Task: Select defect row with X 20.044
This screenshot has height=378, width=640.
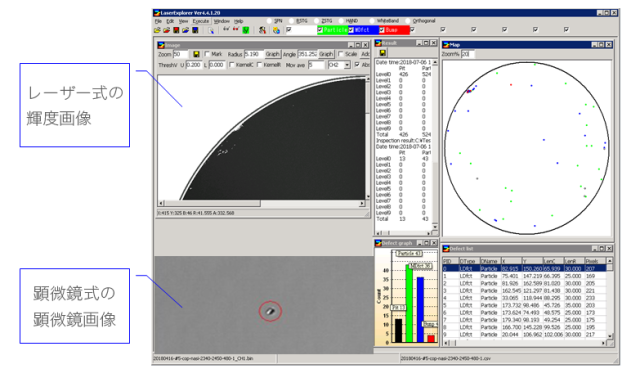Action: click(x=524, y=334)
